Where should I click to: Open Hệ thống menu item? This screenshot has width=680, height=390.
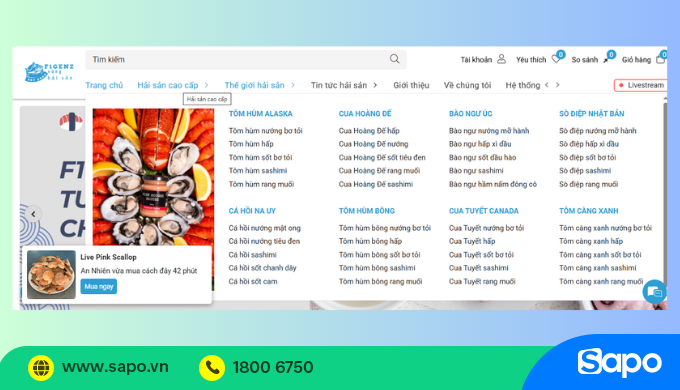click(523, 85)
